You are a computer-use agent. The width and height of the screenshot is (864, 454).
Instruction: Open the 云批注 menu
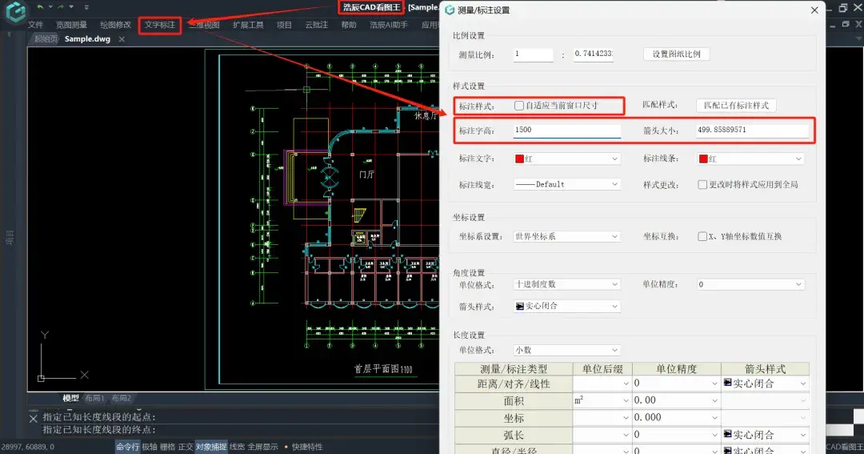click(316, 25)
